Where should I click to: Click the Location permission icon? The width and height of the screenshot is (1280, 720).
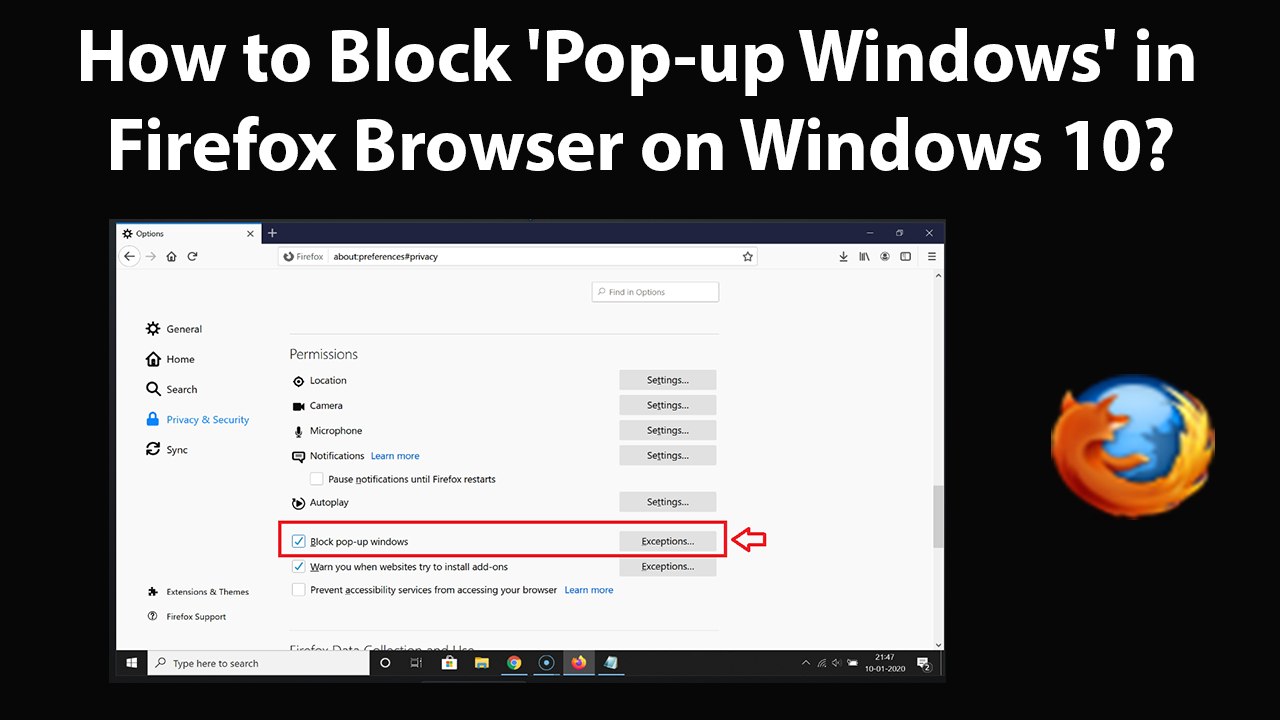(298, 381)
